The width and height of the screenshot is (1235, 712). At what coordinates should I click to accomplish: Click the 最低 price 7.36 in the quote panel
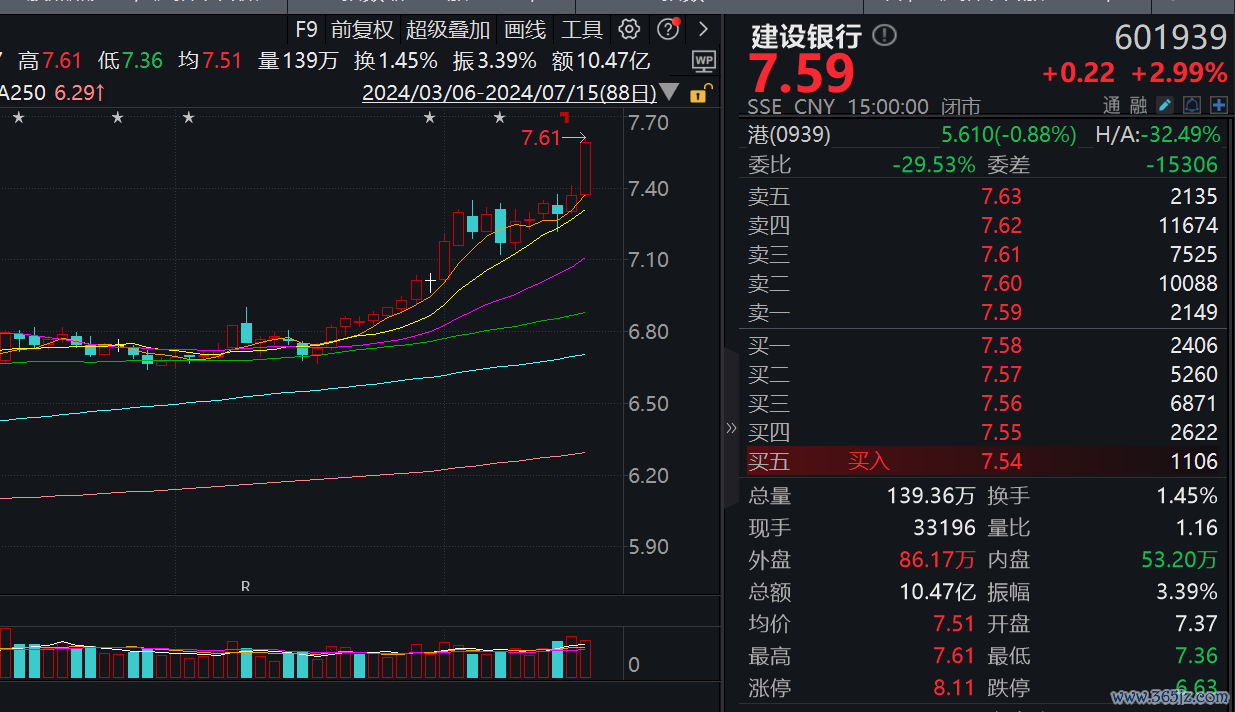[x=1197, y=656]
